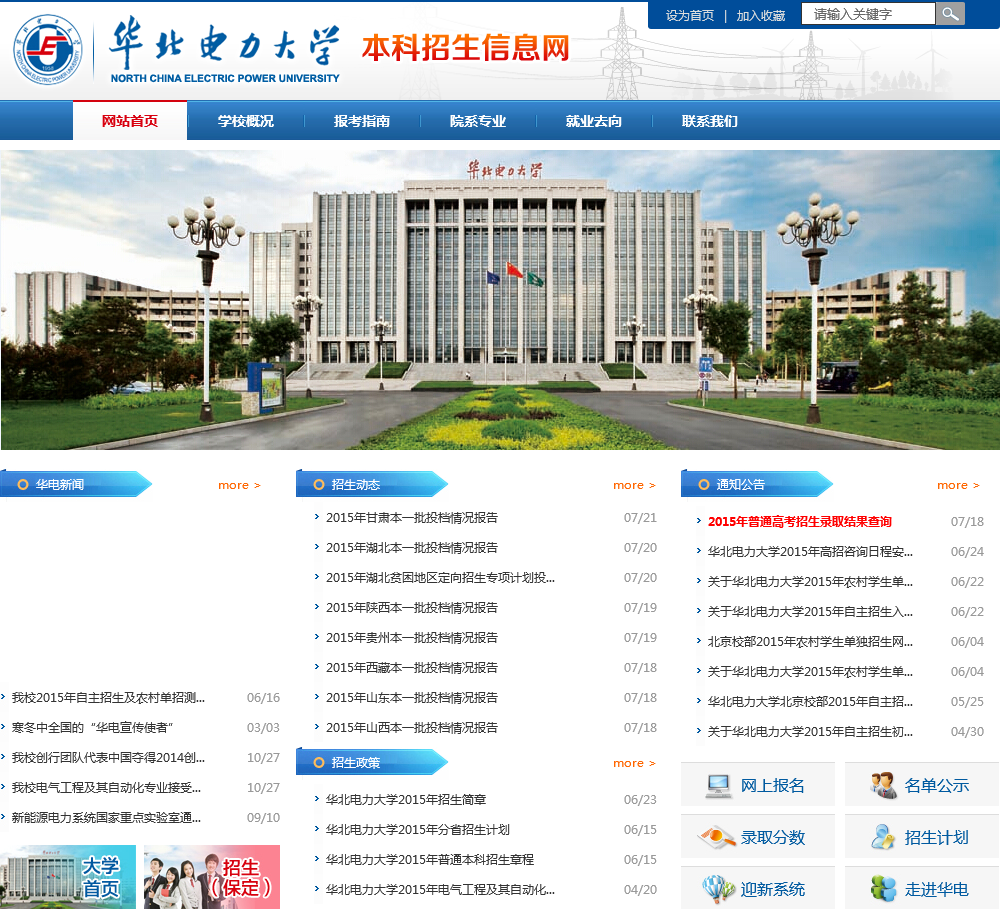This screenshot has width=1000, height=909.
Task: Click into the 请输入关键字 search field
Action: (x=868, y=14)
